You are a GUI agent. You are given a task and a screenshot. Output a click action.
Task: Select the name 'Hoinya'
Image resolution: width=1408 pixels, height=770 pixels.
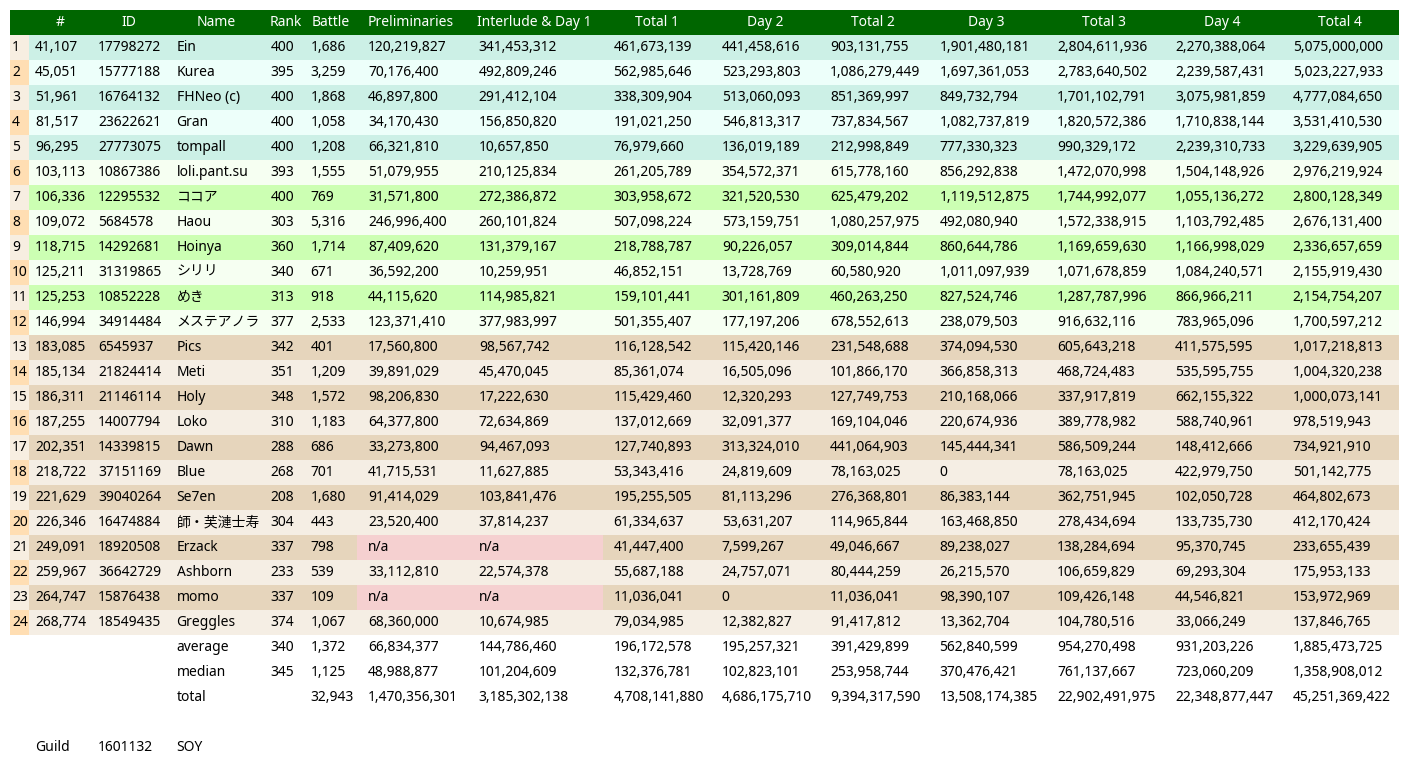[199, 246]
